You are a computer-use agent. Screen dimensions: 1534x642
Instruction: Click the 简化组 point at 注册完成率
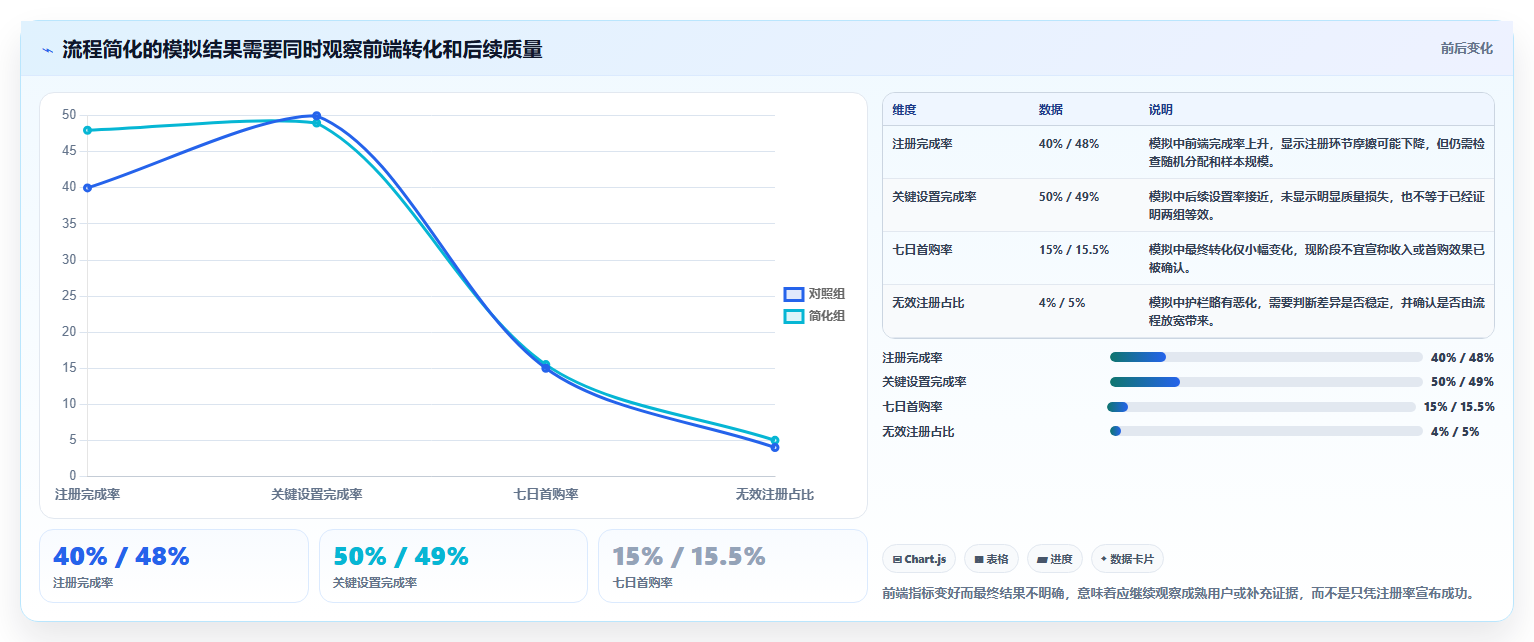click(88, 130)
